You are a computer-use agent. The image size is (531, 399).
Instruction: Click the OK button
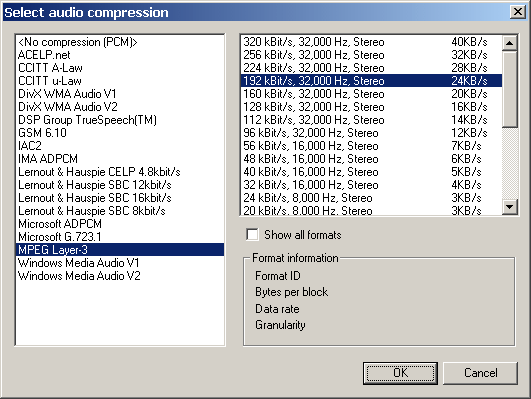coord(400,373)
